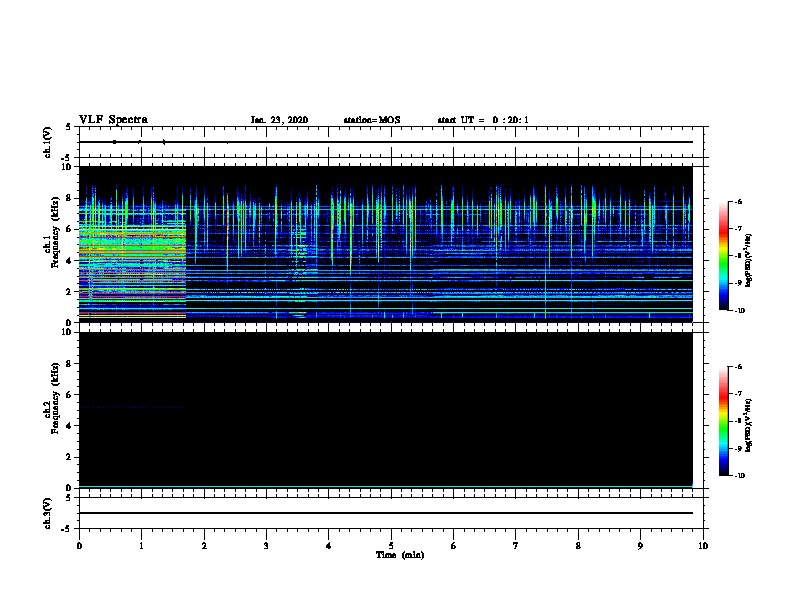792x612 pixels.
Task: Select the date text "Jan. 23, 2020"
Action: point(279,120)
